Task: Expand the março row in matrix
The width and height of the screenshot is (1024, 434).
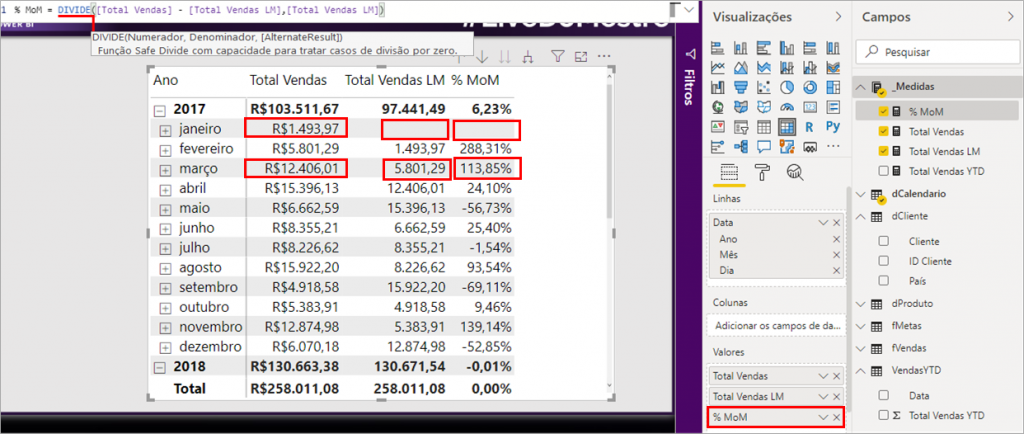Action: pyautogui.click(x=166, y=168)
